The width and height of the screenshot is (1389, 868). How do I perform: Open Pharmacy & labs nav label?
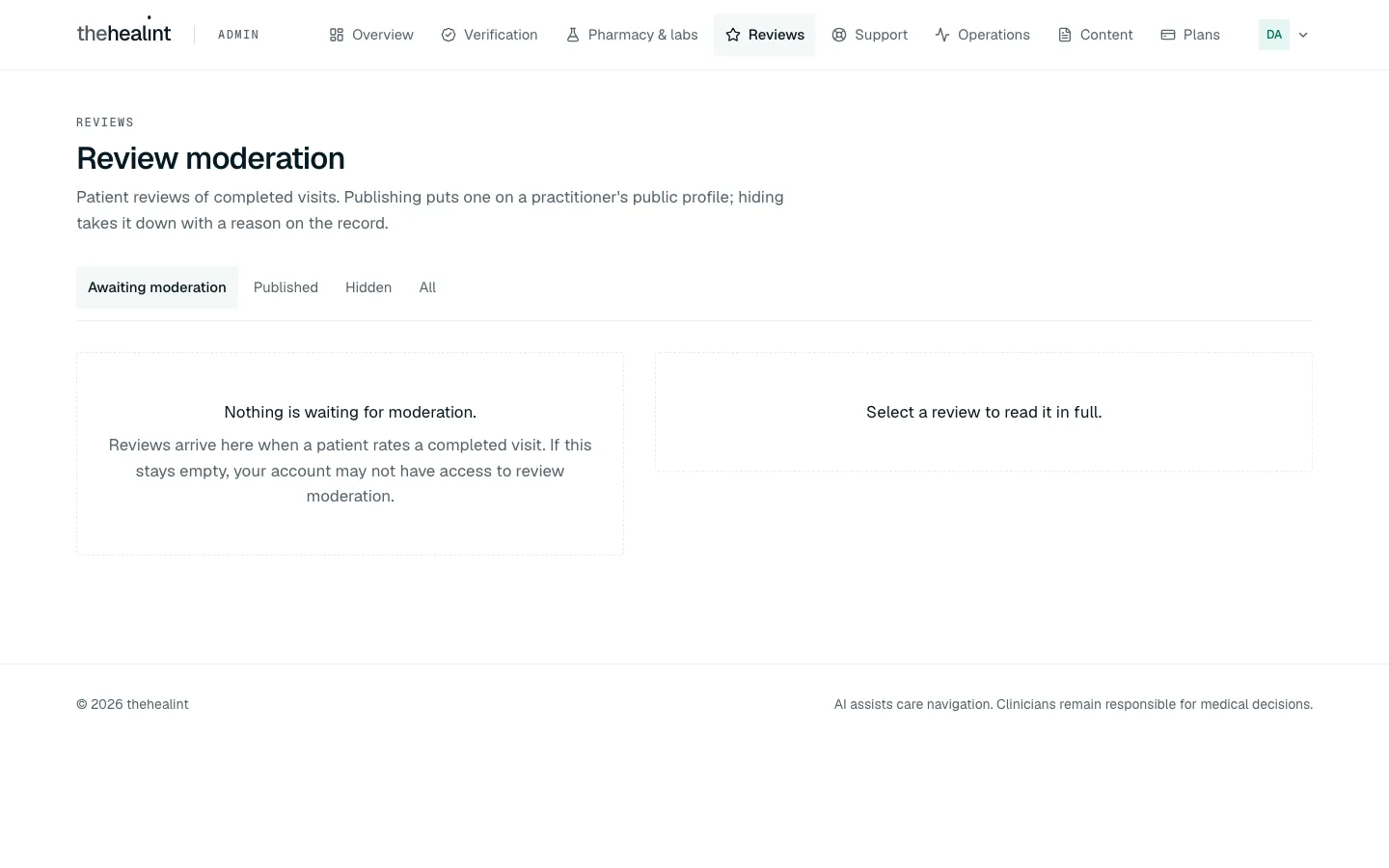(643, 35)
